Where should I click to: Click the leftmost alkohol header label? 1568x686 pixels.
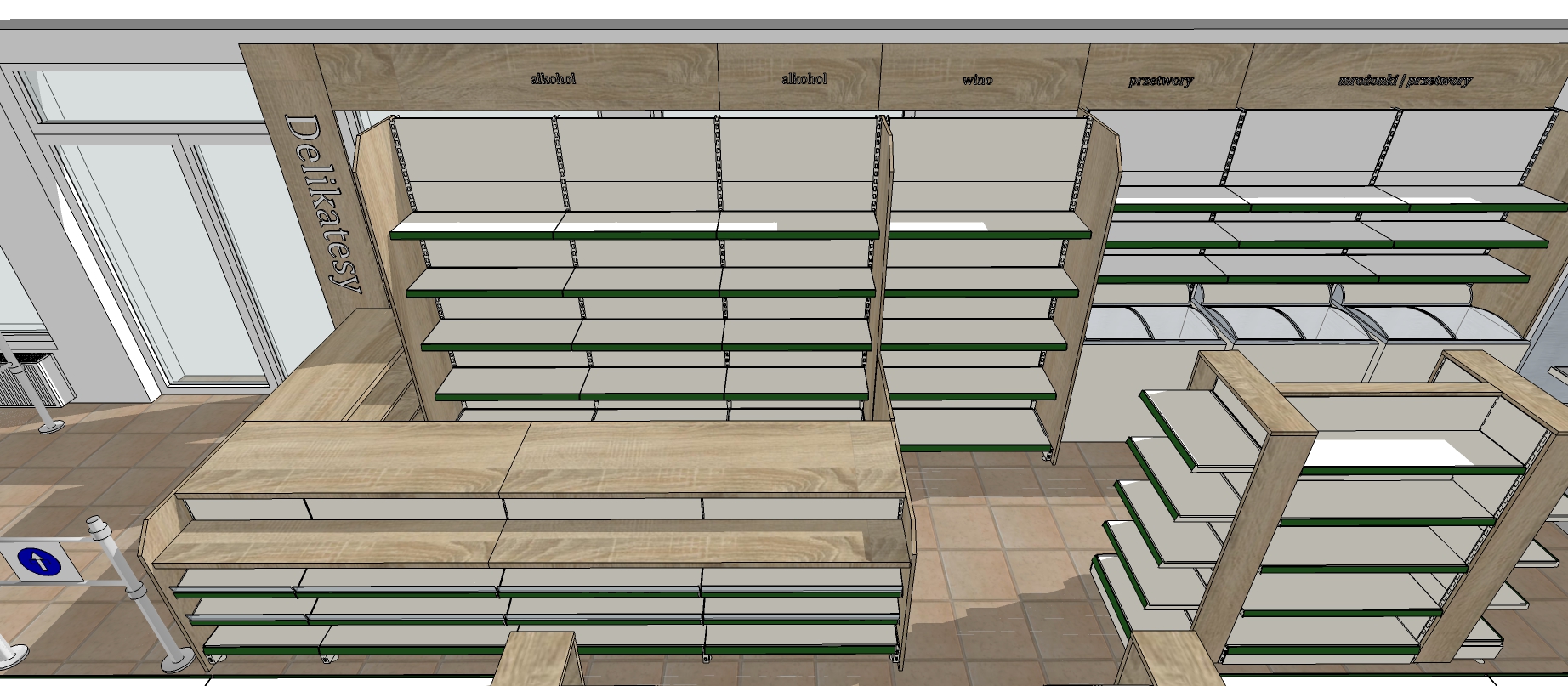tap(553, 78)
